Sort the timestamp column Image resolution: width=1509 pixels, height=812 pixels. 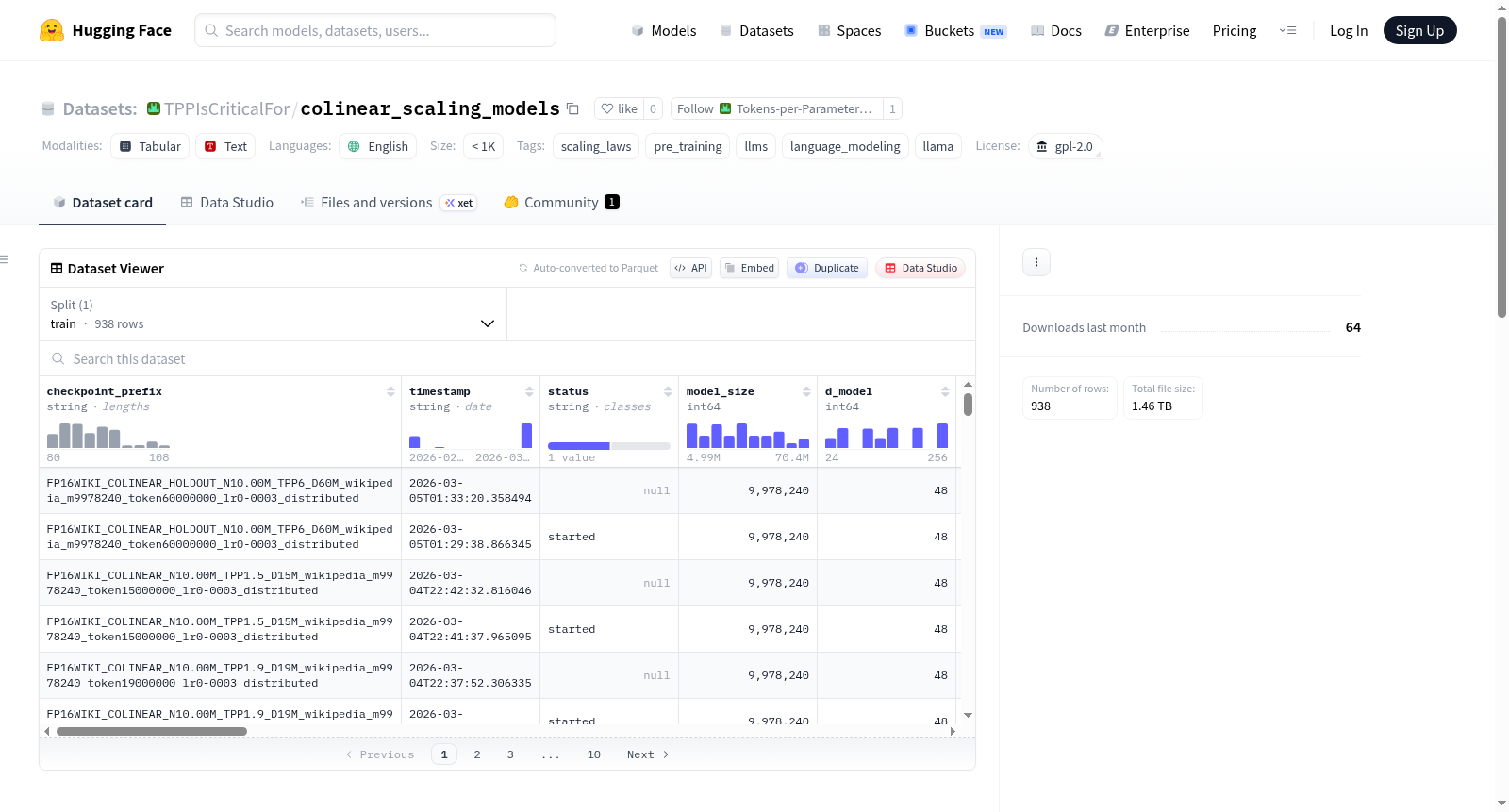529,391
